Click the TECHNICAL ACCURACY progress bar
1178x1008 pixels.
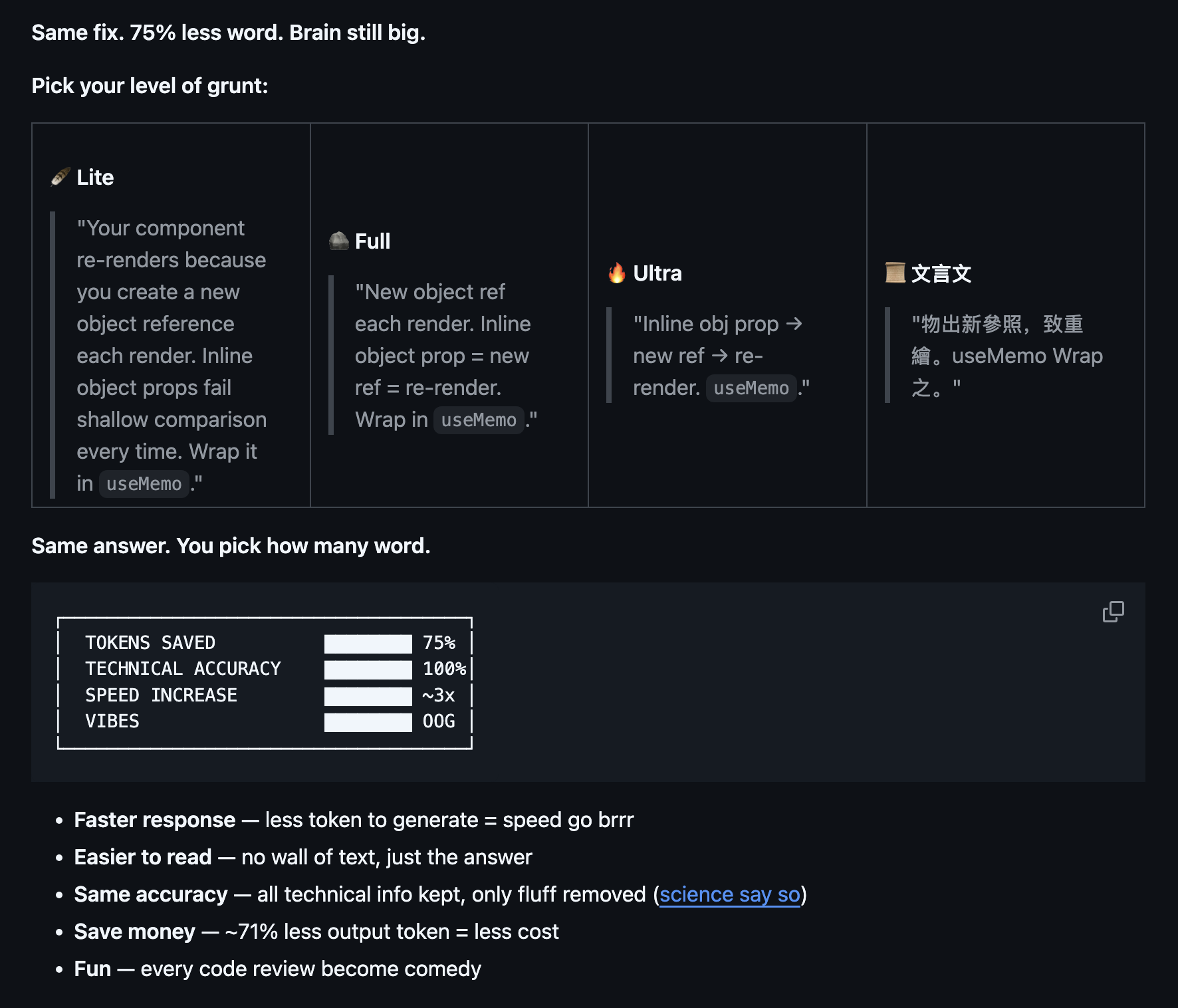[368, 670]
